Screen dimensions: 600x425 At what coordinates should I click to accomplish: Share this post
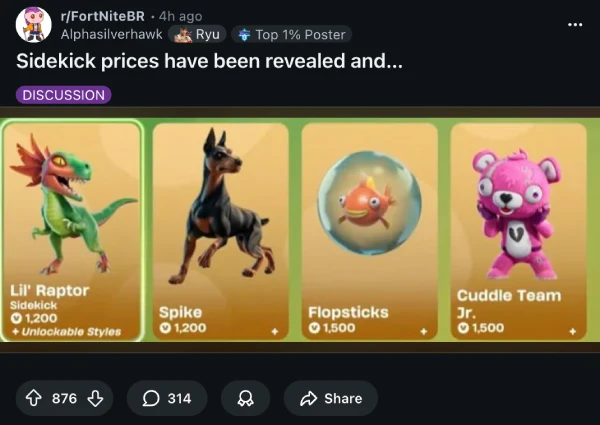coord(331,398)
